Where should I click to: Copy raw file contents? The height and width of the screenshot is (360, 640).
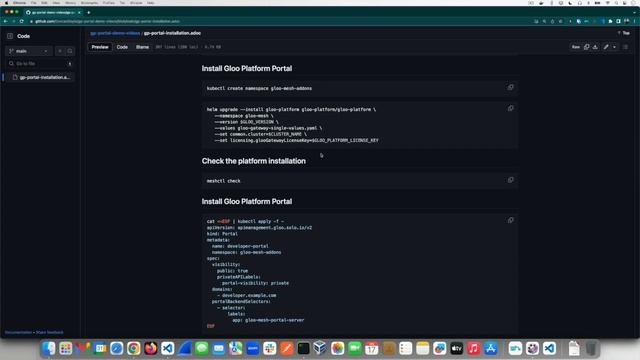pyautogui.click(x=587, y=47)
